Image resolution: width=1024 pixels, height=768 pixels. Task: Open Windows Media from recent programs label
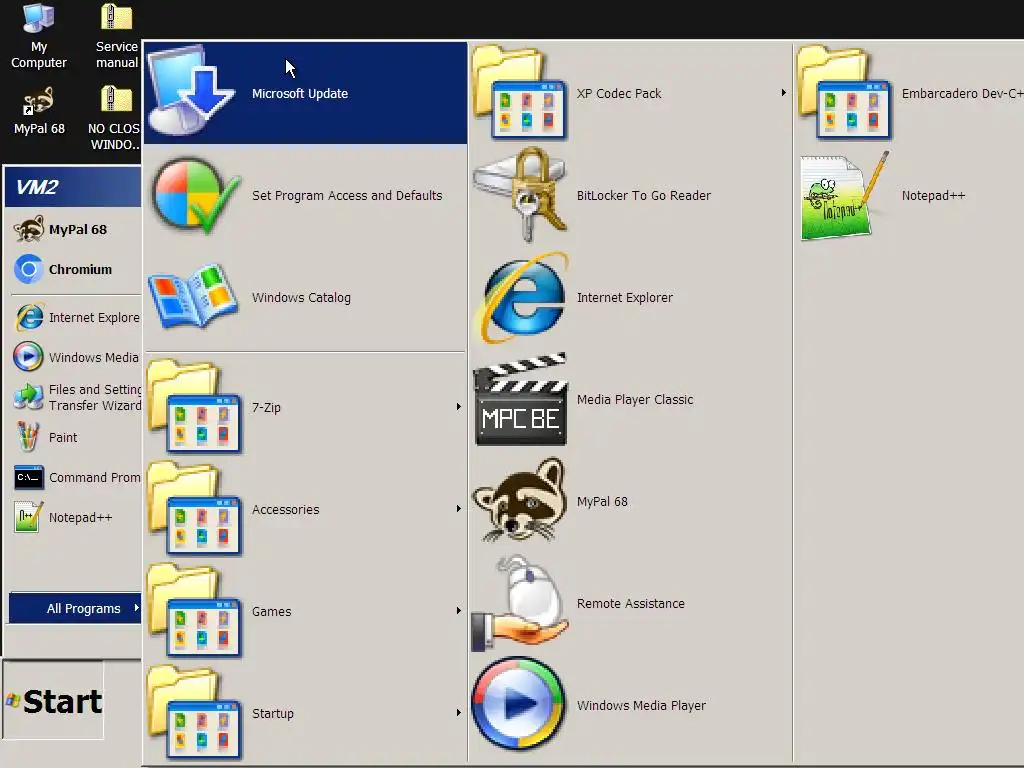(94, 357)
